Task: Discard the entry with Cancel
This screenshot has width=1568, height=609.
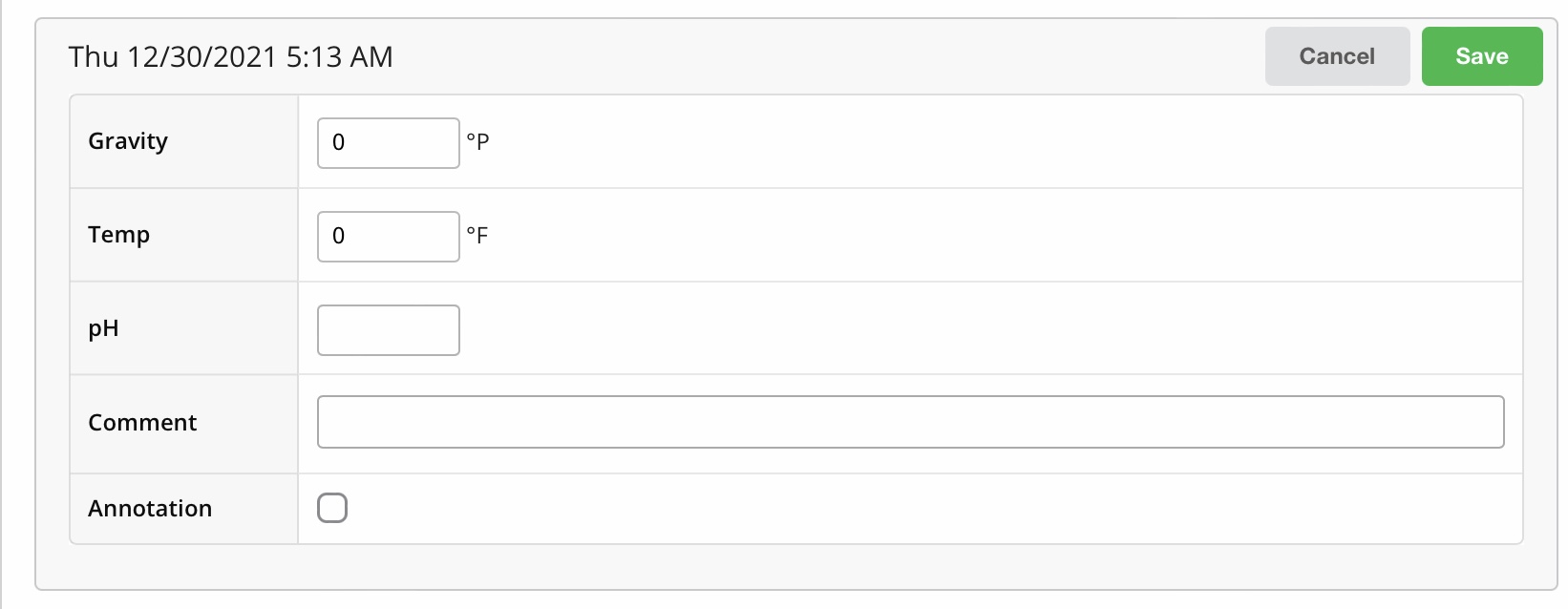Action: [x=1337, y=56]
